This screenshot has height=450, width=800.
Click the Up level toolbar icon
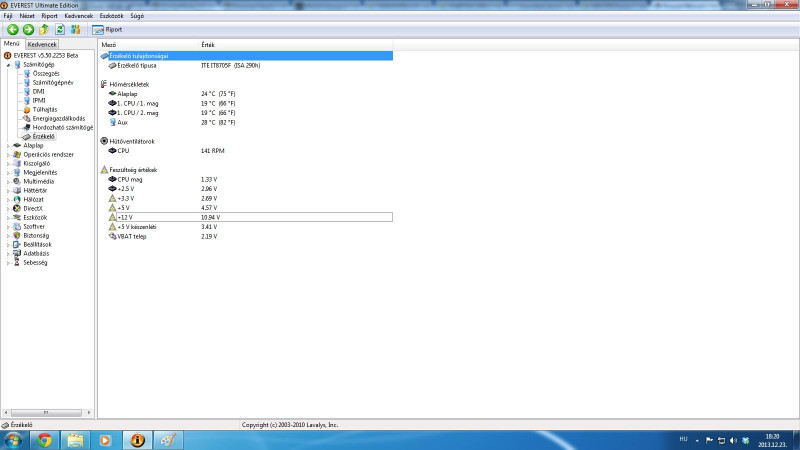[x=44, y=30]
